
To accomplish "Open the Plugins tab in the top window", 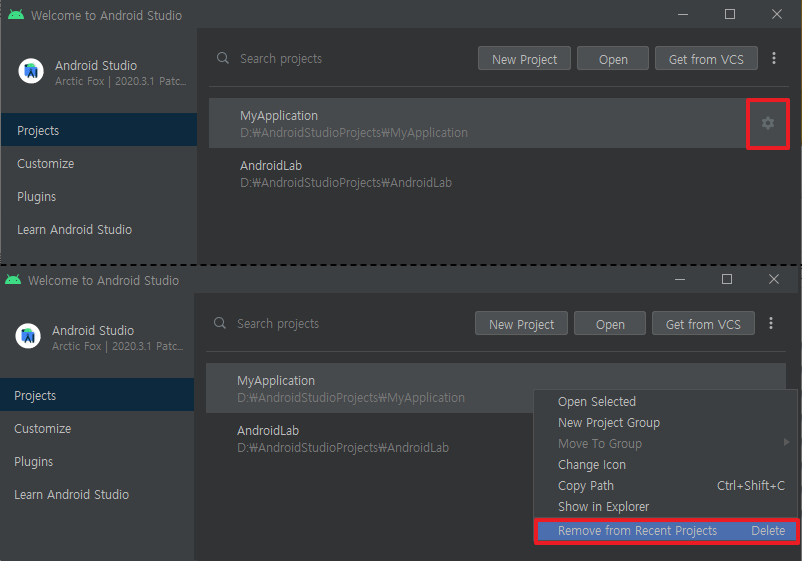I will tap(99, 196).
